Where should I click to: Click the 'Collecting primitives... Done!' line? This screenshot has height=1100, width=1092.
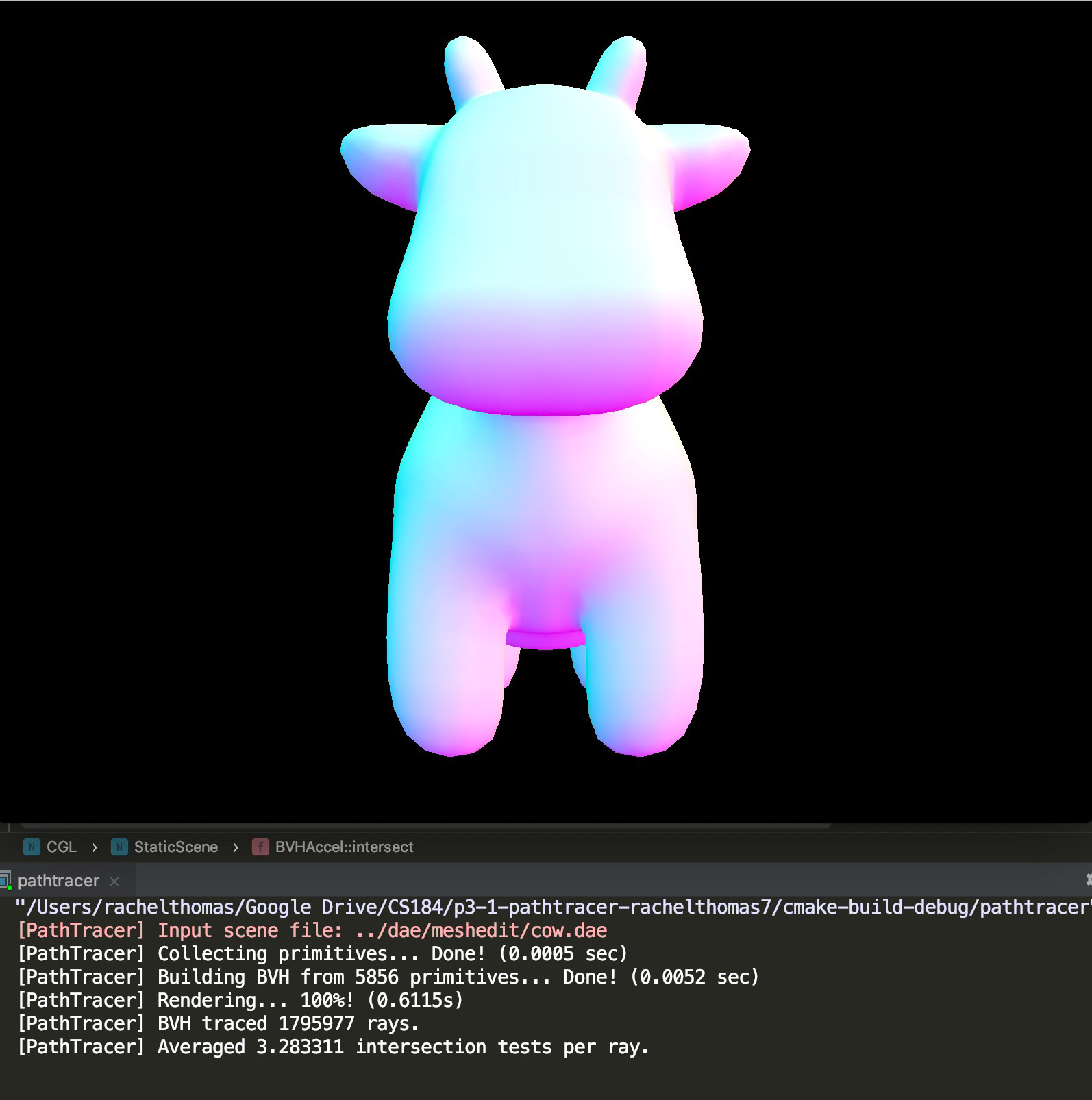tap(322, 953)
